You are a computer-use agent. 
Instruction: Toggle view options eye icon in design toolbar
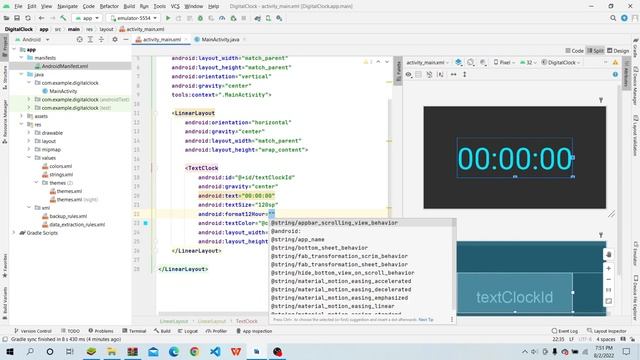(x=409, y=75)
